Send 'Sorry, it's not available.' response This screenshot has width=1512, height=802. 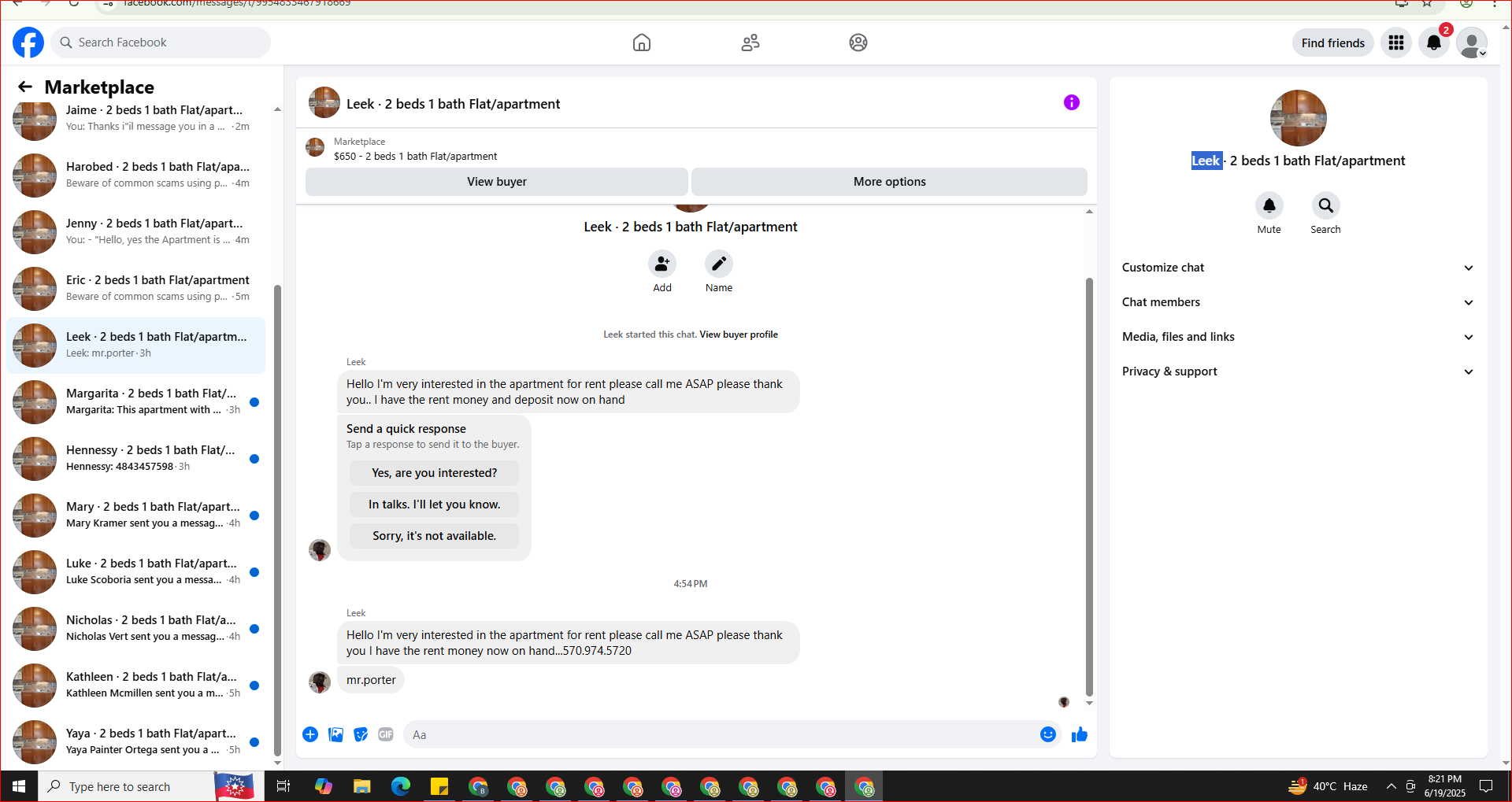click(x=435, y=536)
